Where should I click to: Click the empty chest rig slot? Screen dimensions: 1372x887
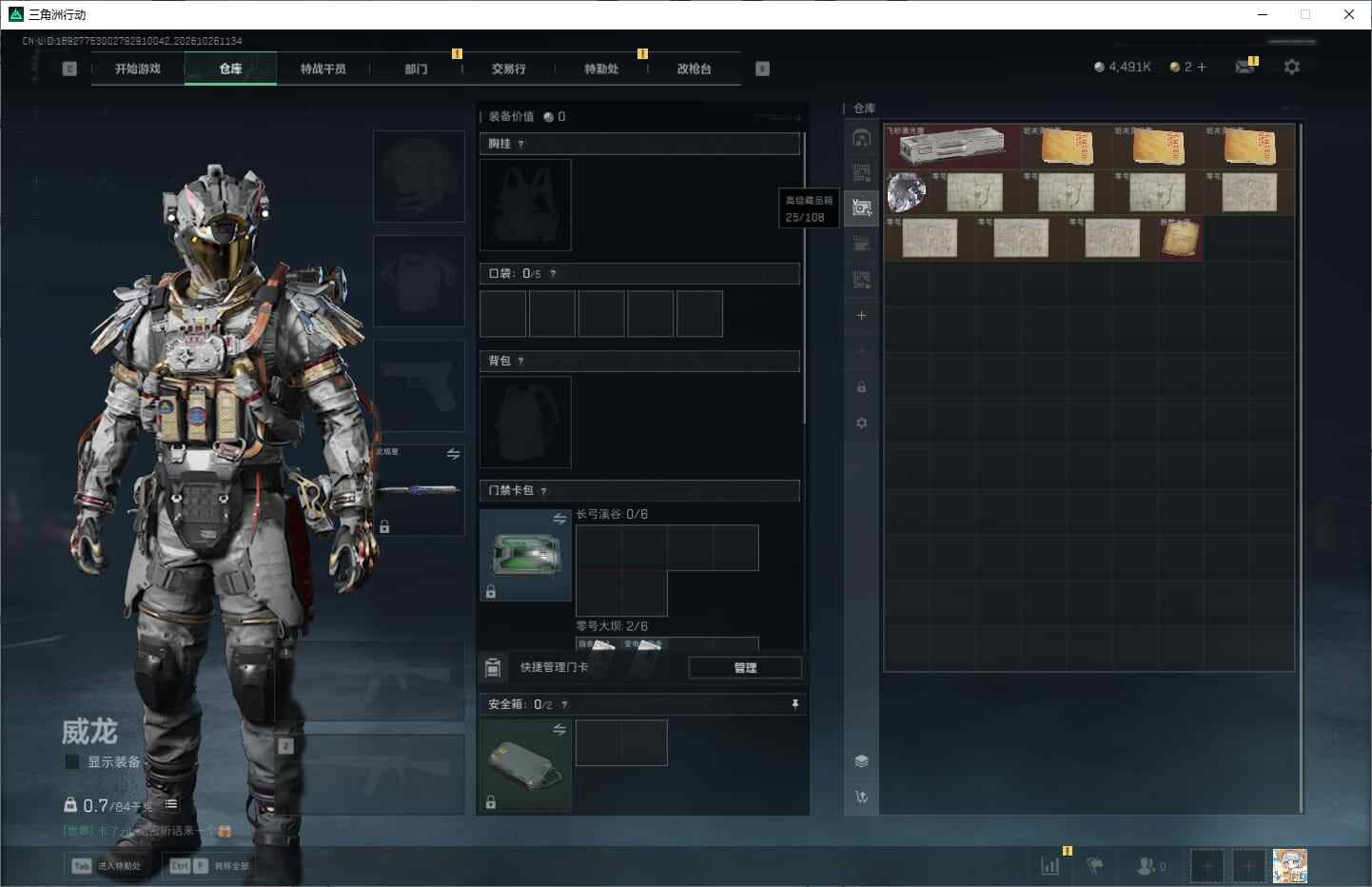[525, 205]
